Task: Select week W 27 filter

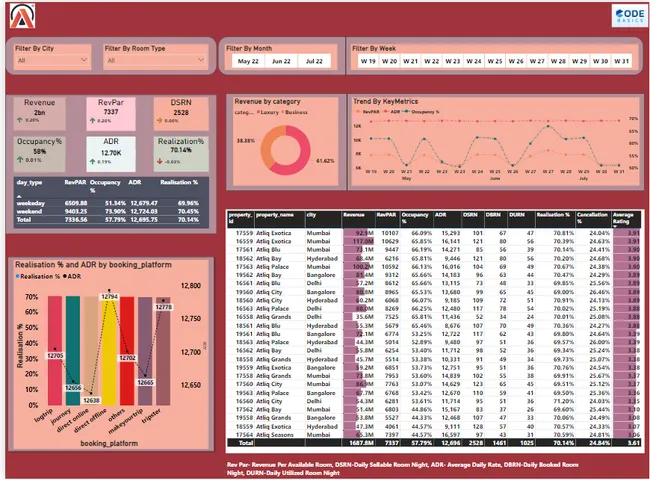Action: click(537, 61)
